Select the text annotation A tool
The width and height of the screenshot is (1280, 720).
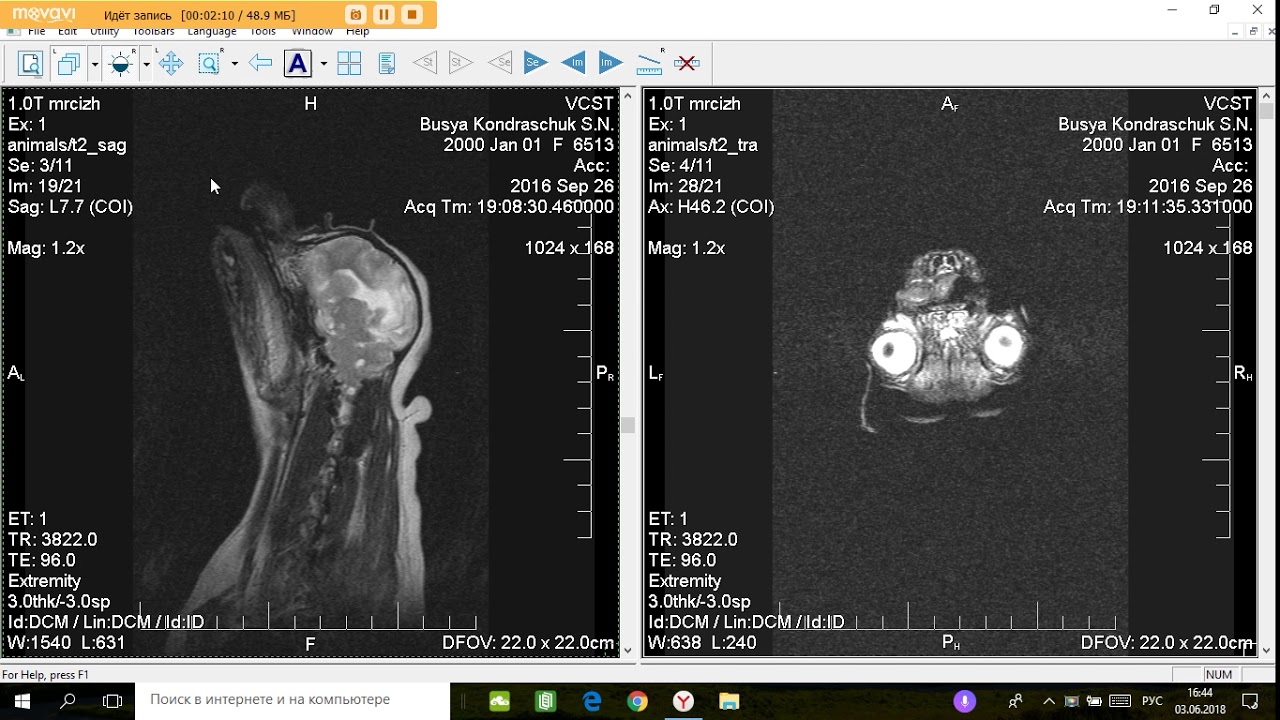click(x=298, y=64)
